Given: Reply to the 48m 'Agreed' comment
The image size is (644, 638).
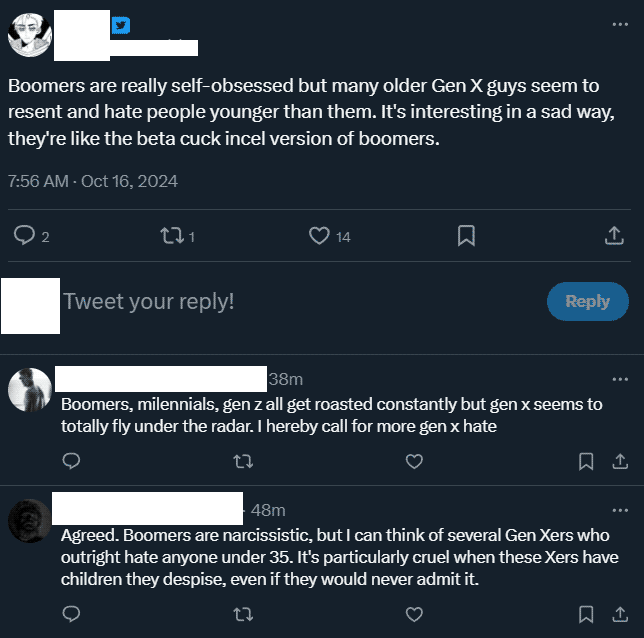Looking at the screenshot, I should [x=71, y=613].
